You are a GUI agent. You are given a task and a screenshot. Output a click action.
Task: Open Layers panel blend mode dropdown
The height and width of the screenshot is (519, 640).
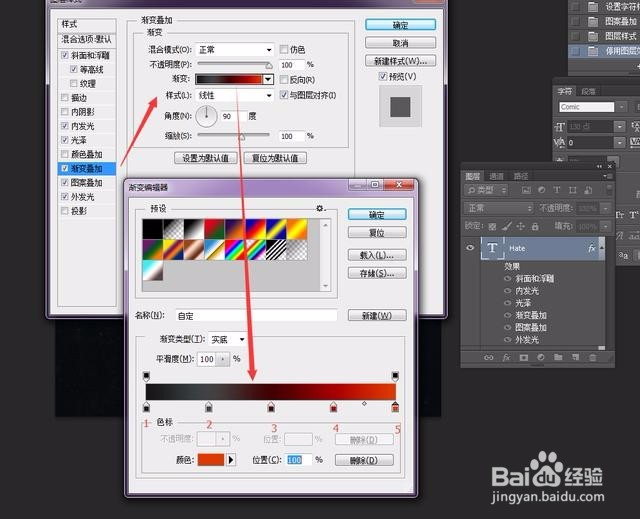[x=499, y=208]
